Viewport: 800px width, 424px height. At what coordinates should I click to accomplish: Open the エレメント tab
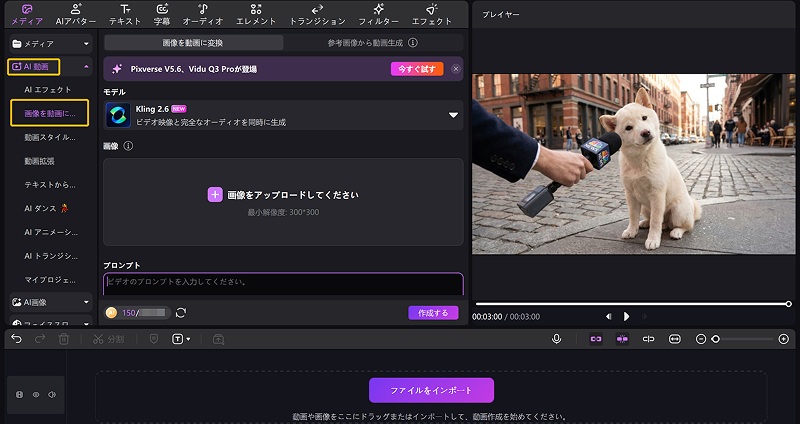tap(256, 15)
